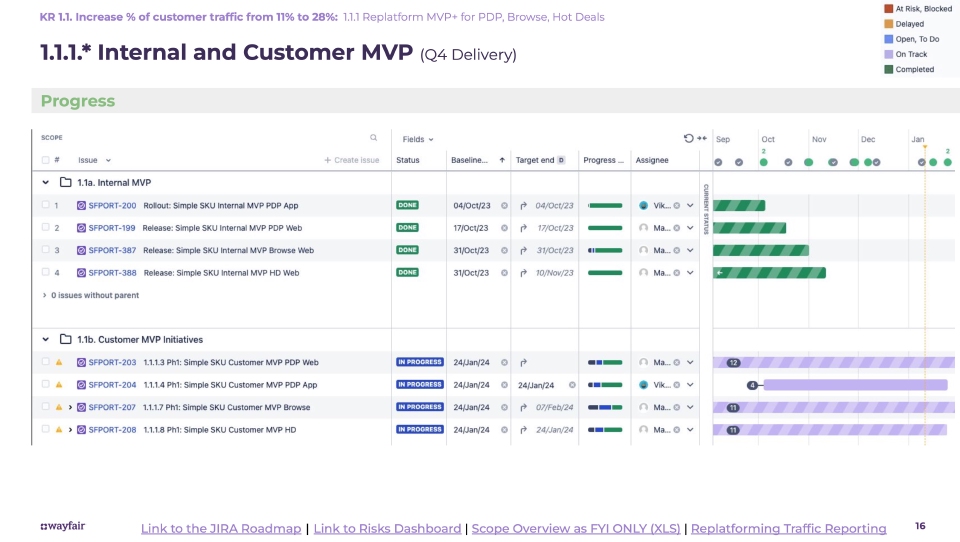Clear the baseline date 17/Oct/23 with its x icon
Image resolution: width=960 pixels, height=542 pixels.
click(504, 228)
